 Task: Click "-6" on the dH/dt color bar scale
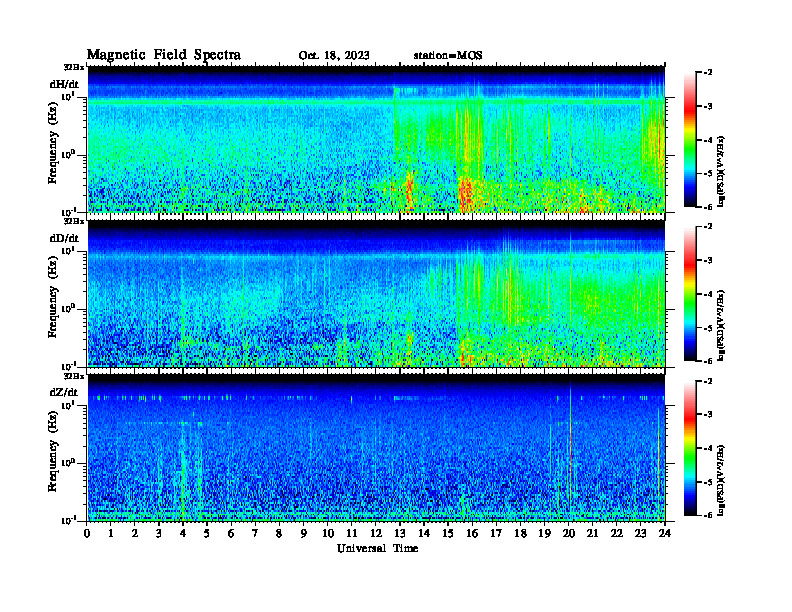coord(708,207)
